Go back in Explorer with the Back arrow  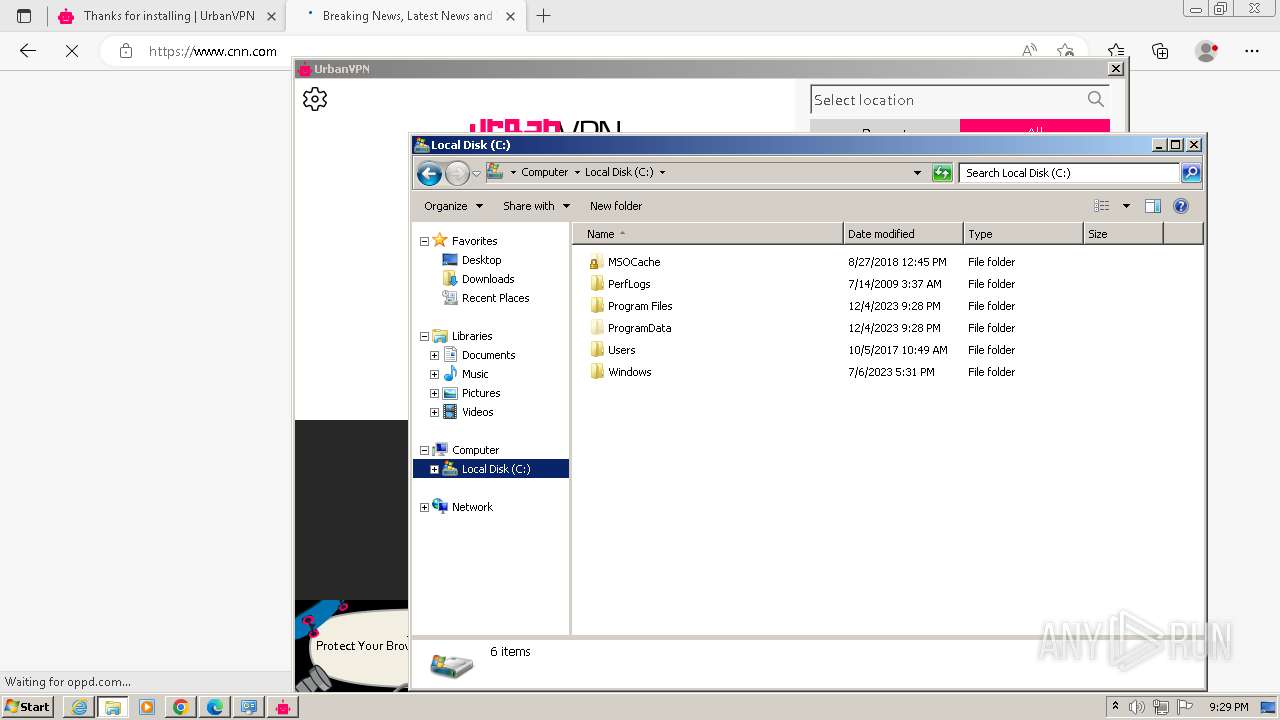(x=429, y=173)
